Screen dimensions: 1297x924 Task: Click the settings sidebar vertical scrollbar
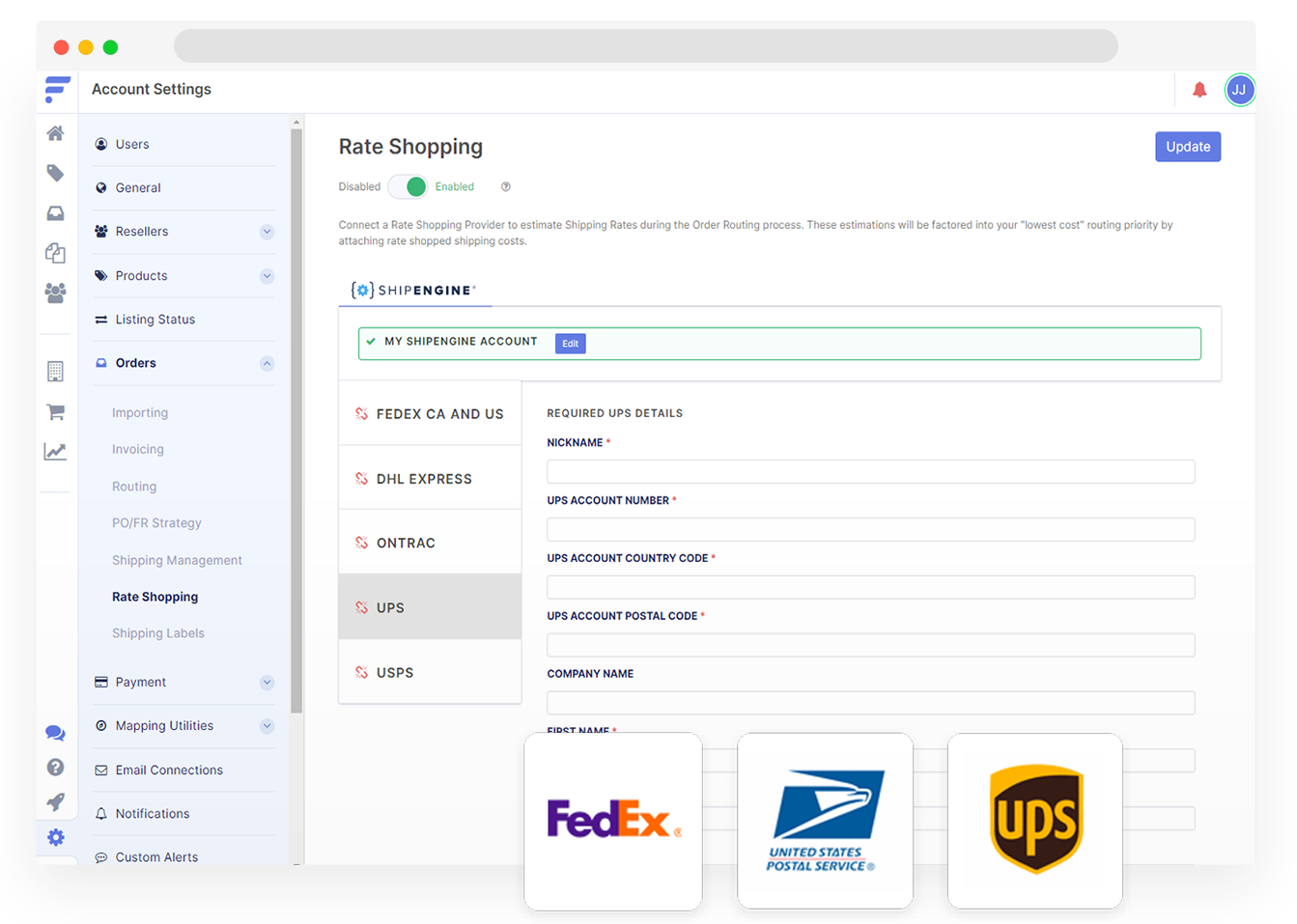(x=296, y=420)
